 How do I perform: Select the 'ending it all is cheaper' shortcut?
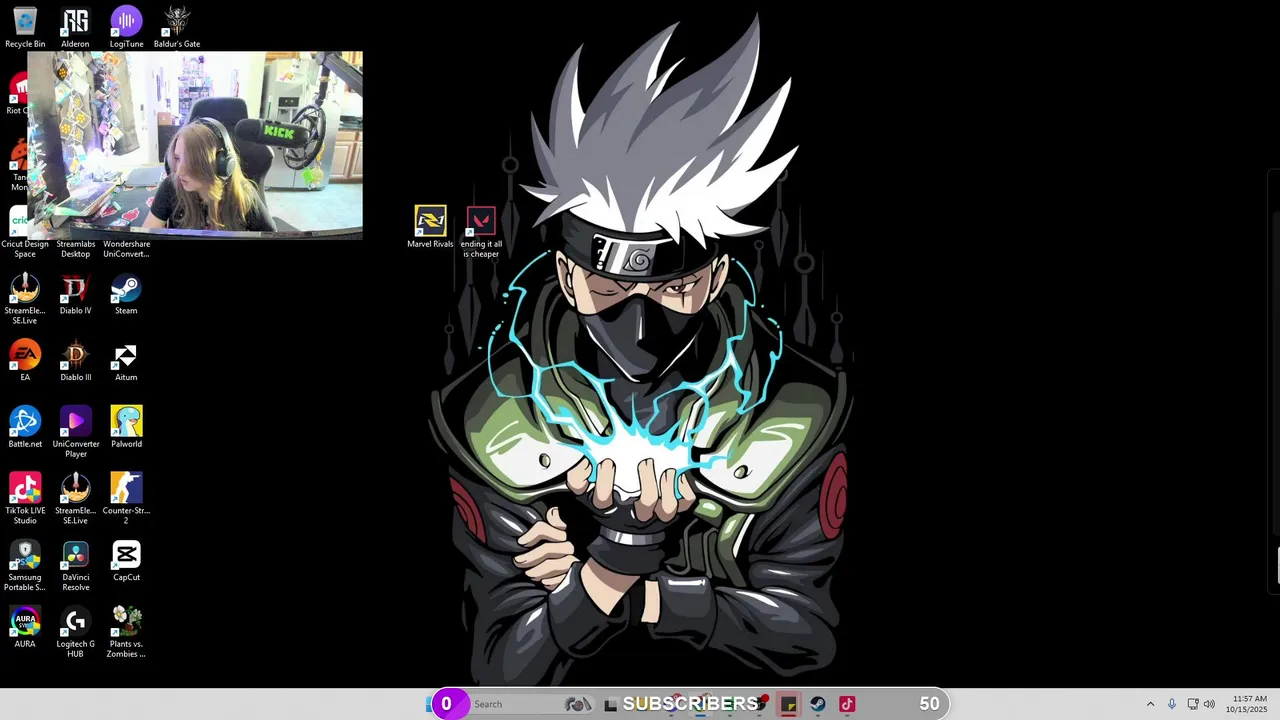tap(481, 233)
